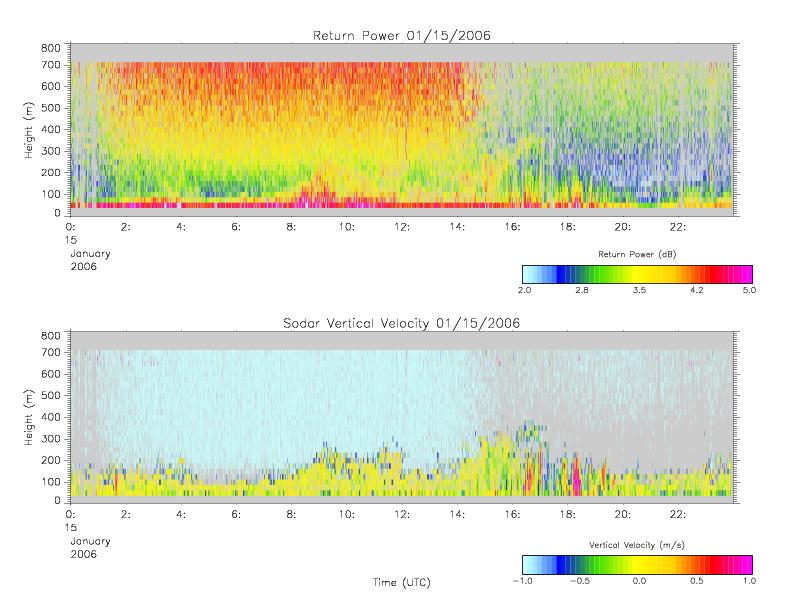Click the 2.0 tick on Return Power color bar
Screen dimensions: 791x611
pos(524,290)
